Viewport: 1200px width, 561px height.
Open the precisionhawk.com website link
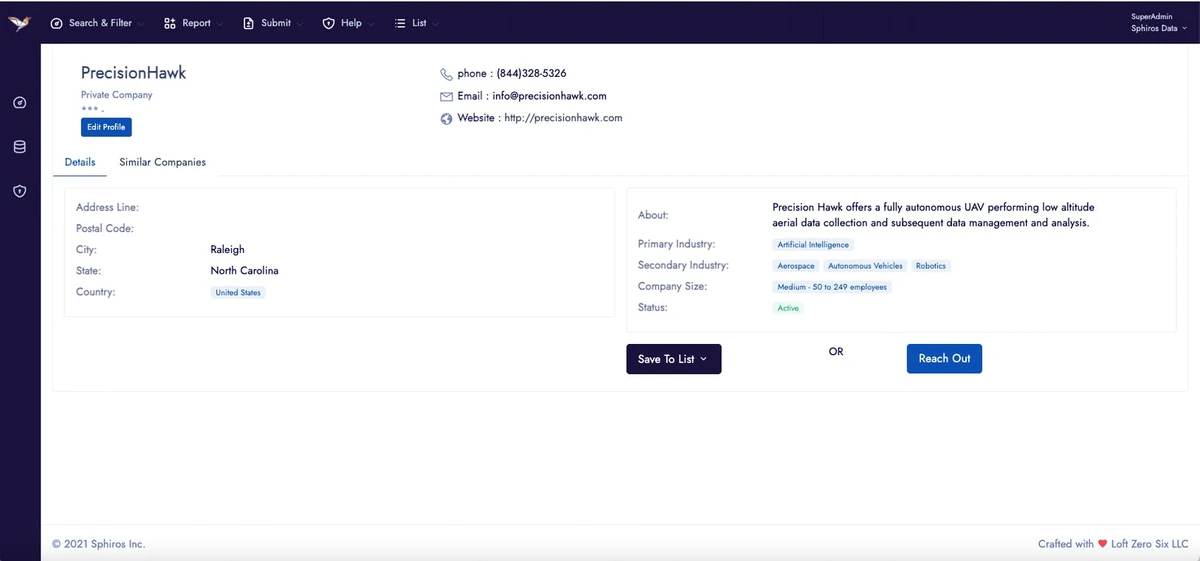click(x=563, y=118)
